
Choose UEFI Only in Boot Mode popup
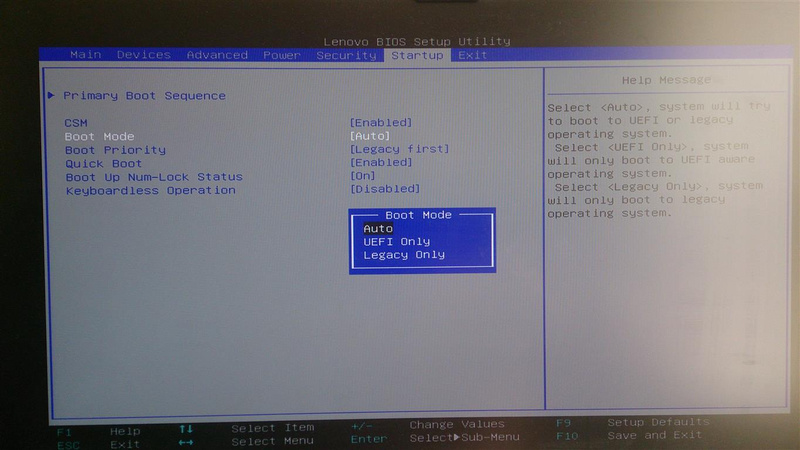tap(396, 241)
